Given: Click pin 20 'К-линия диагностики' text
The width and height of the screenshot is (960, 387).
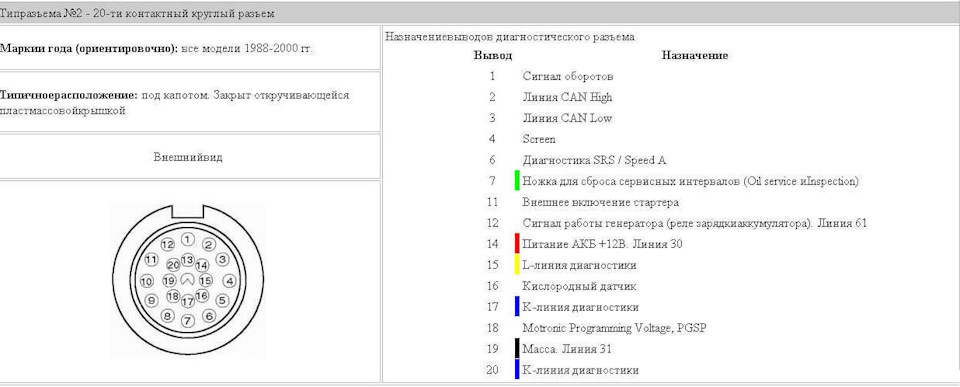Looking at the screenshot, I should 580,370.
